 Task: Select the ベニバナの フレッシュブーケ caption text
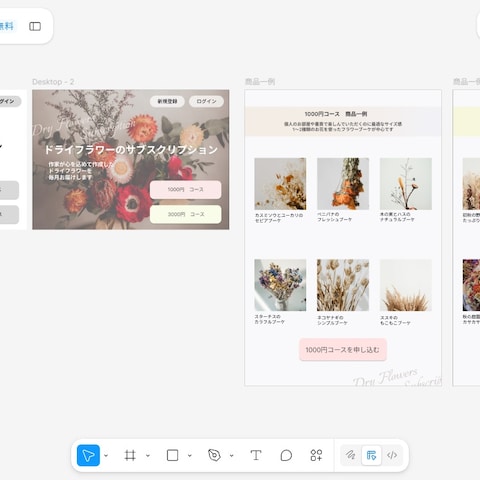(x=334, y=217)
